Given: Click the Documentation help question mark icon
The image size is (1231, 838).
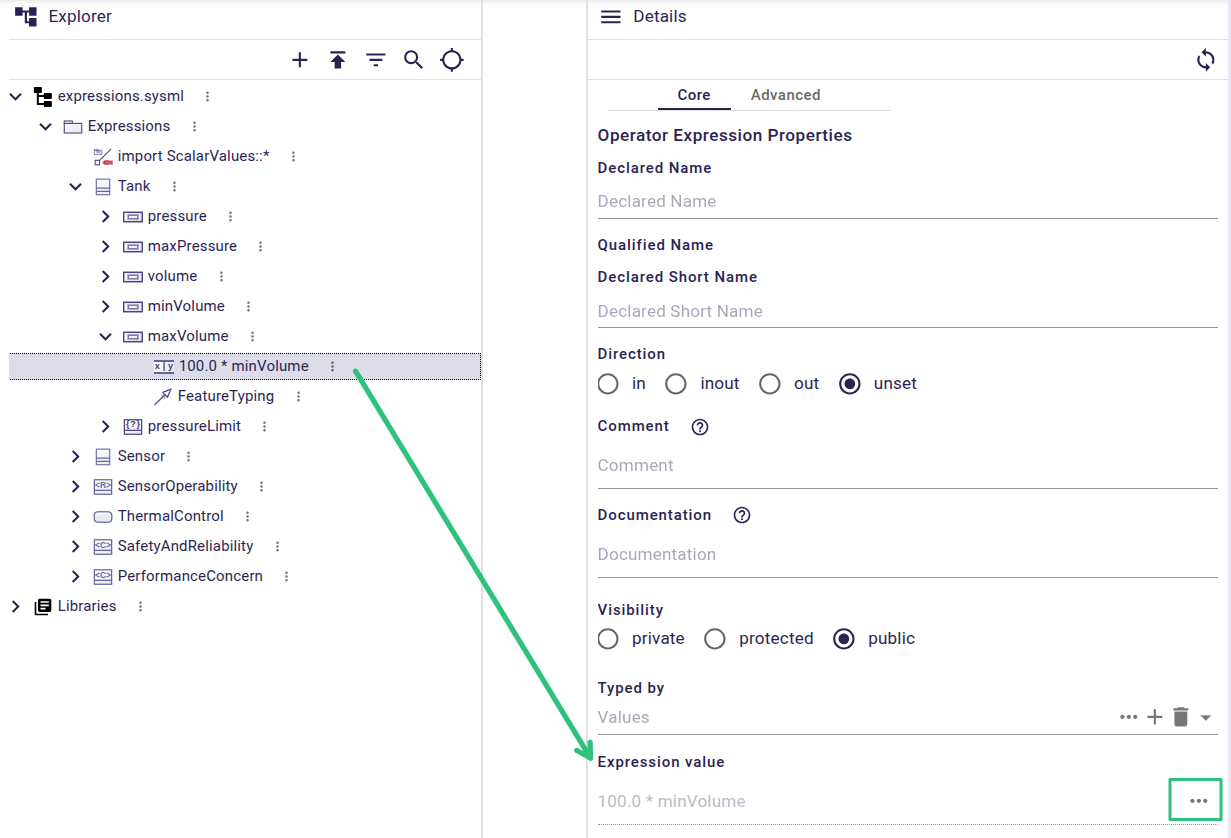Looking at the screenshot, I should pyautogui.click(x=742, y=516).
